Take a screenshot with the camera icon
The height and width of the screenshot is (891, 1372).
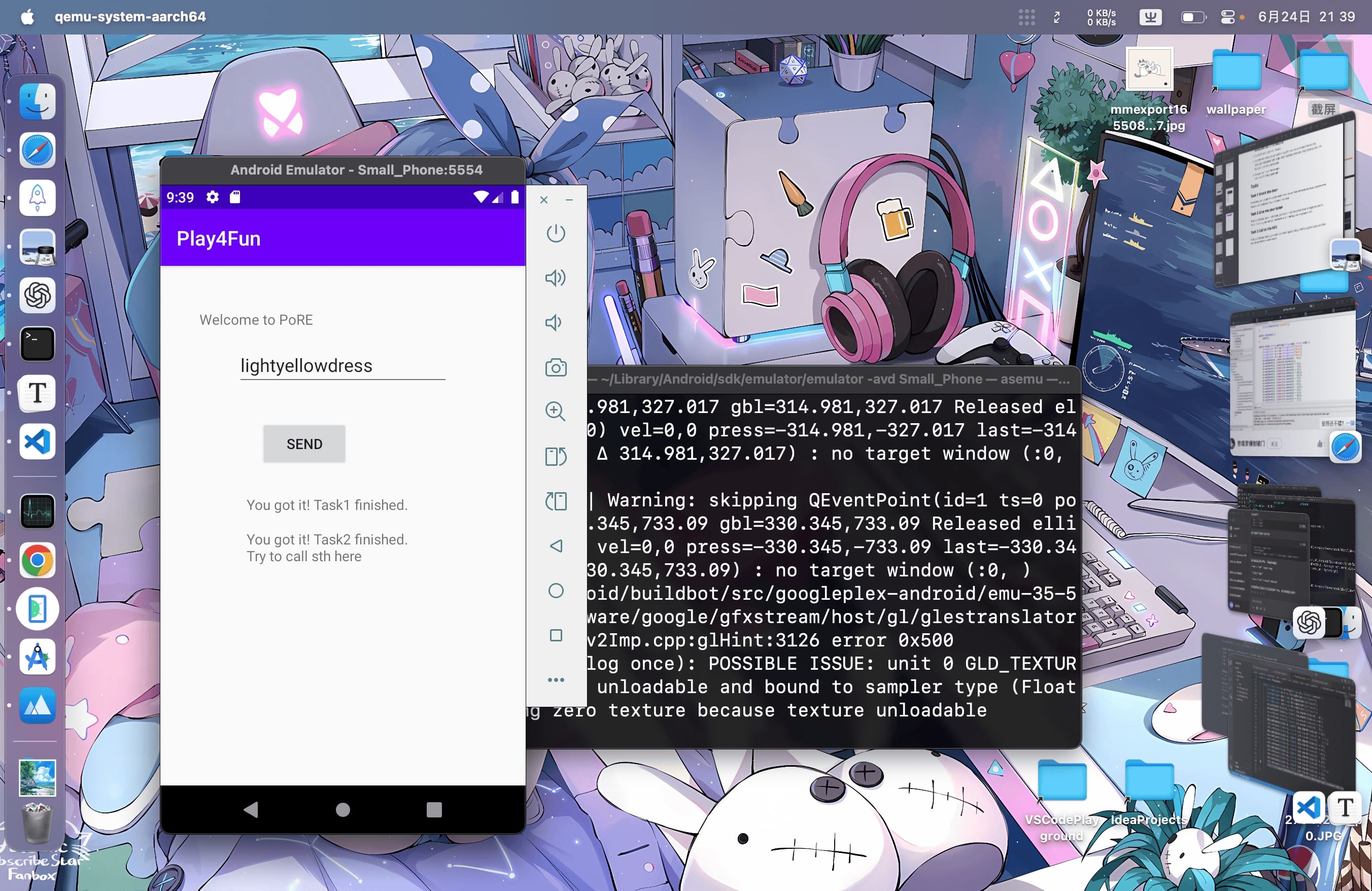556,368
